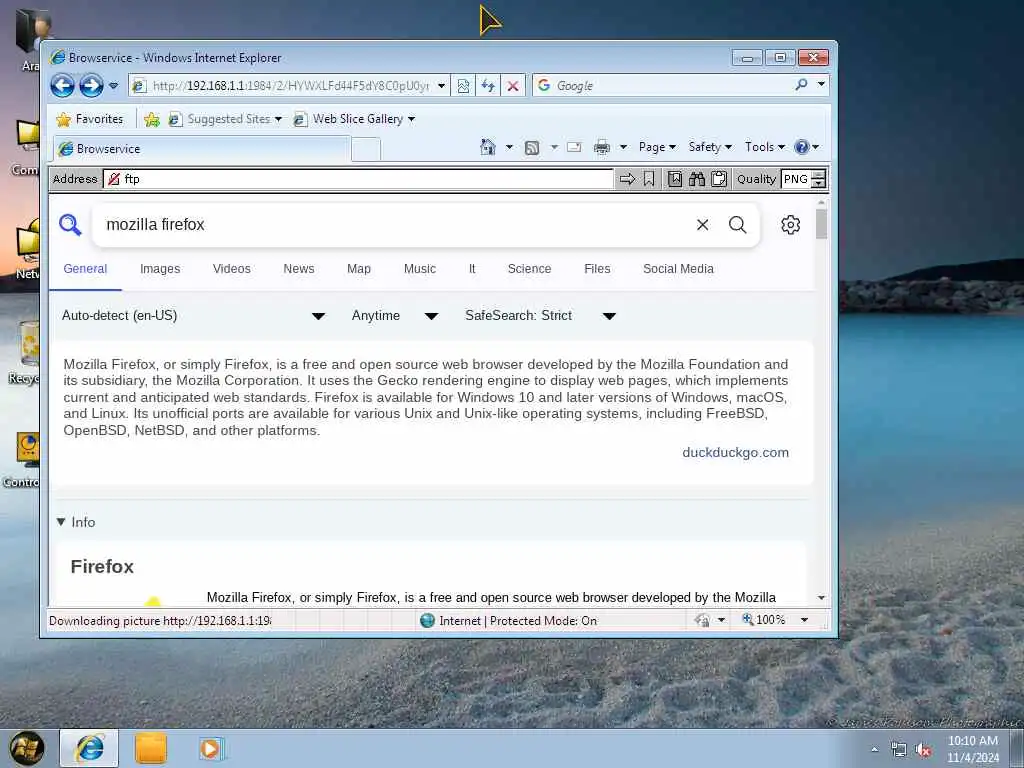
Task: Collapse the Info section triangle
Action: [x=61, y=522]
